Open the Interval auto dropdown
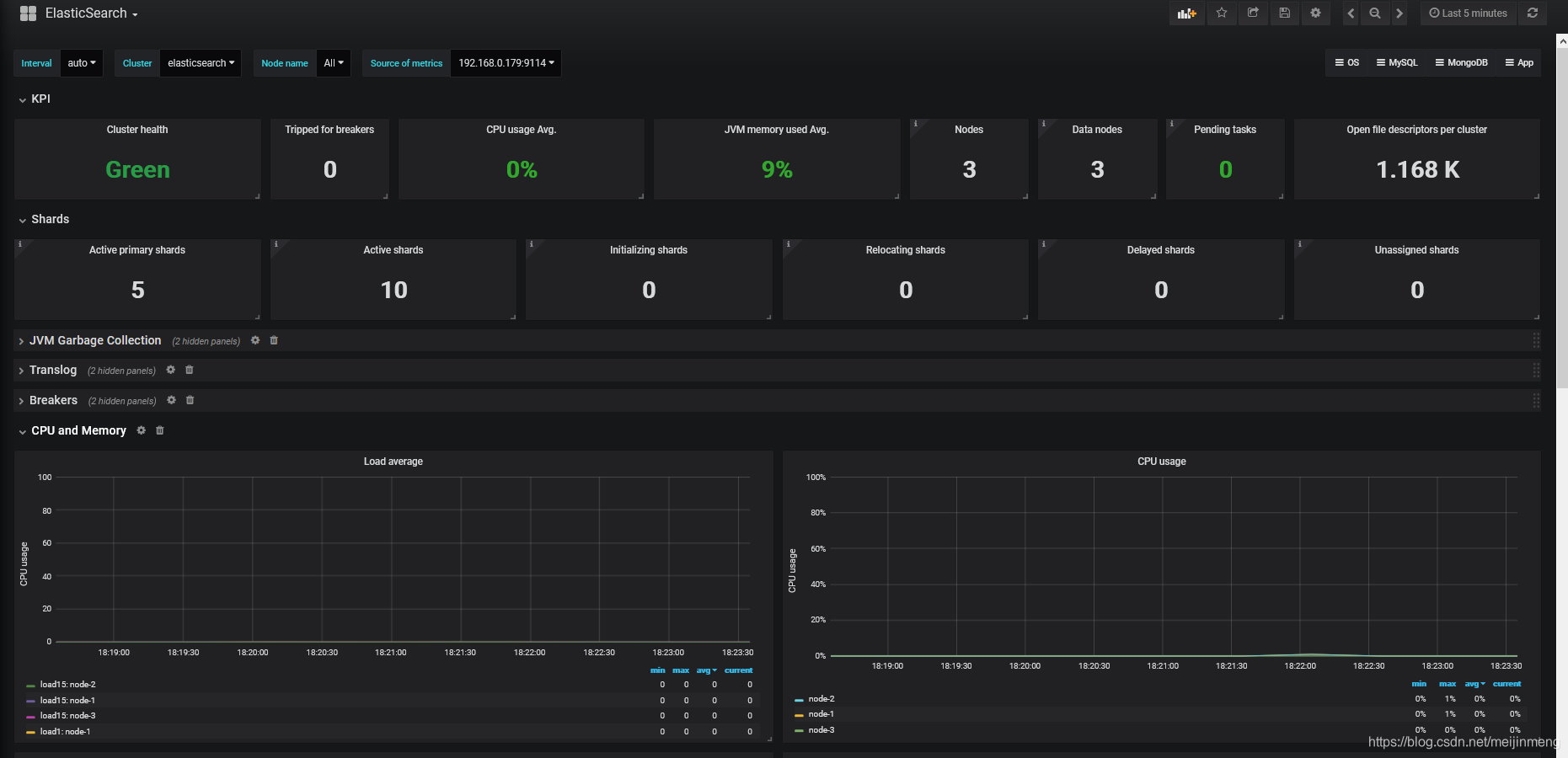 coord(82,63)
